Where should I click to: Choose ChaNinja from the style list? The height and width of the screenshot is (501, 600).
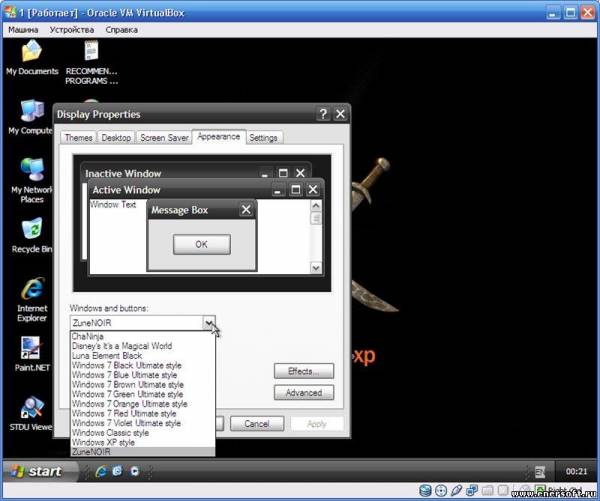pos(142,336)
